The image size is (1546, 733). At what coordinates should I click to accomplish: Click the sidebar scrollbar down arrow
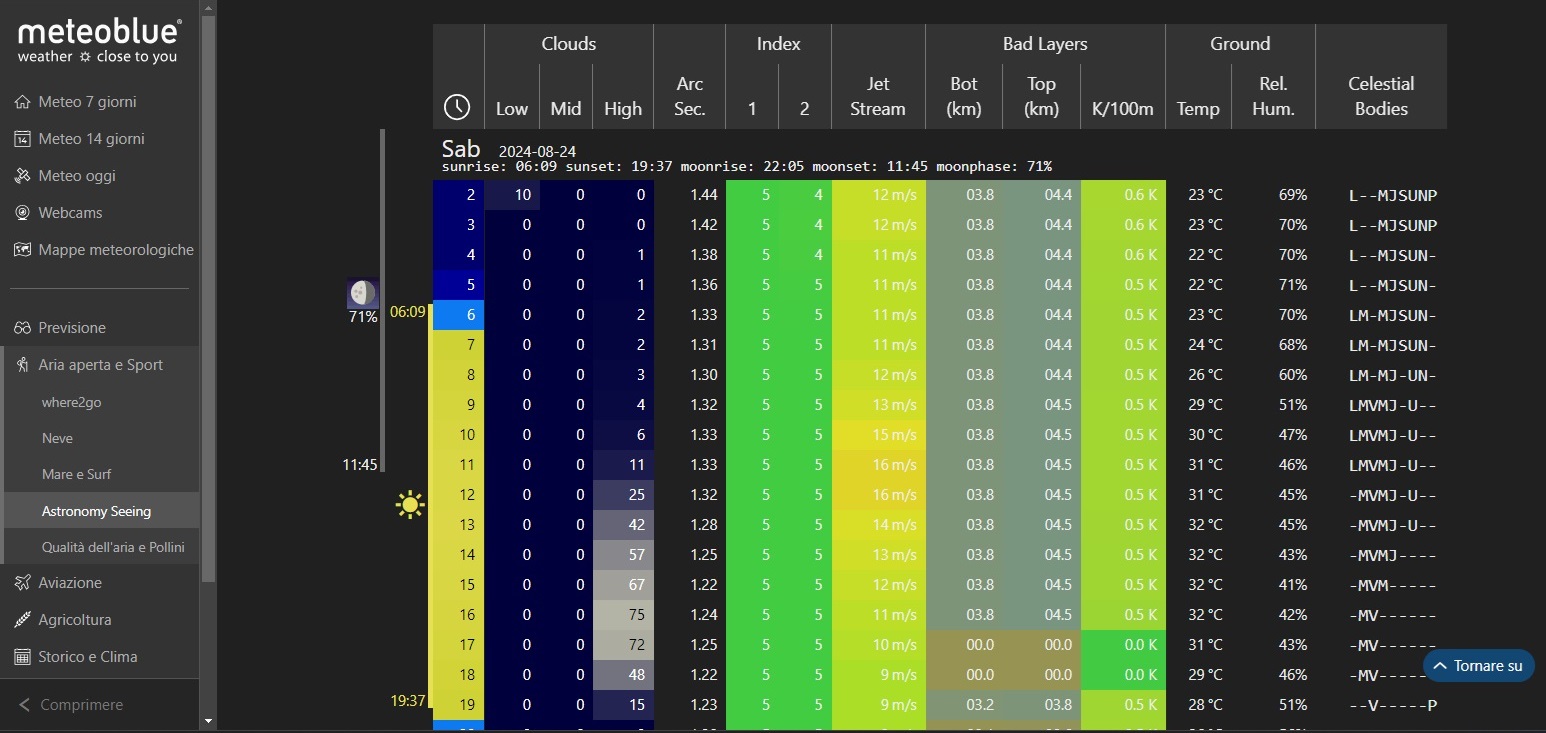pyautogui.click(x=208, y=720)
